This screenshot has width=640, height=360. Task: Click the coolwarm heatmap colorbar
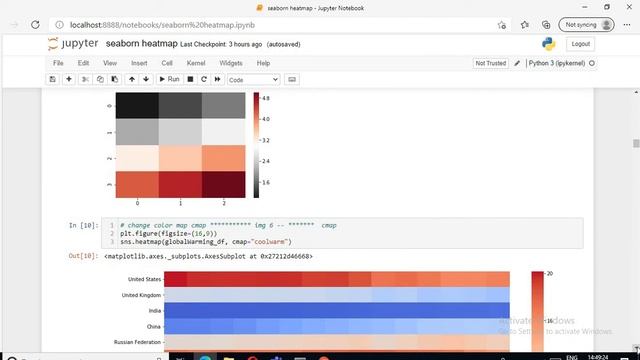(x=538, y=311)
